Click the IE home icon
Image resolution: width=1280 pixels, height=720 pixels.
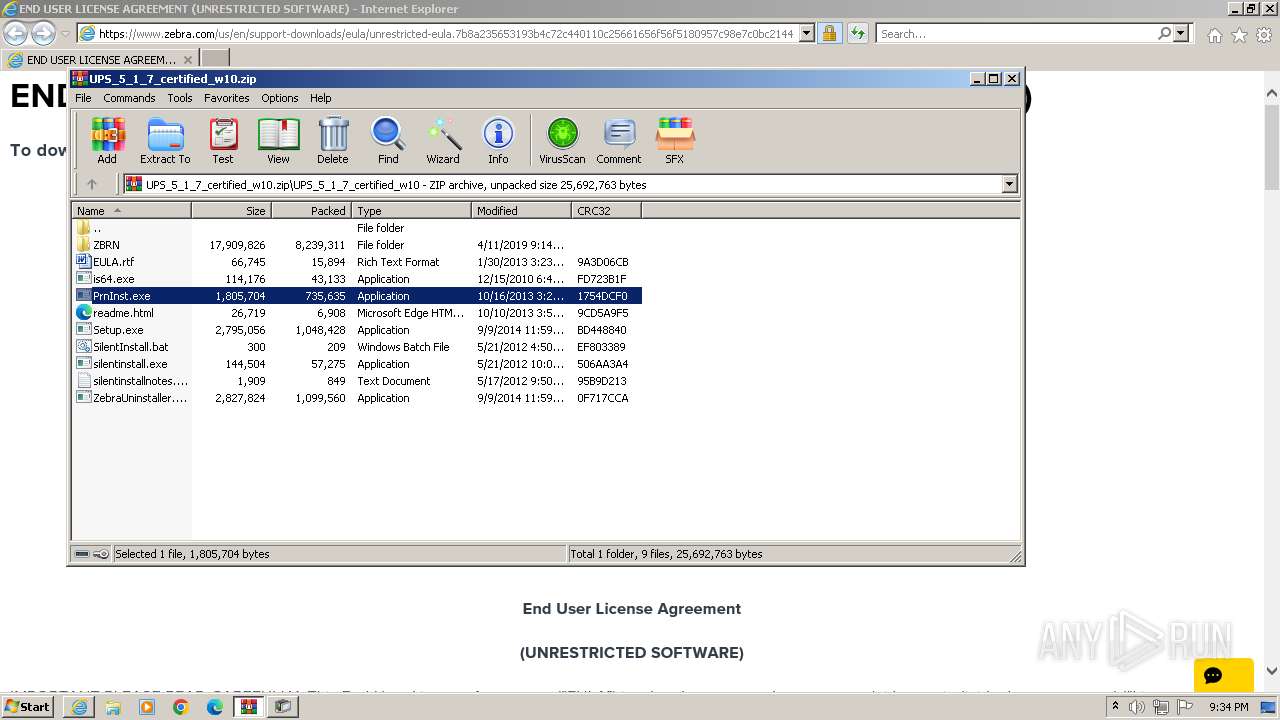pyautogui.click(x=1214, y=35)
